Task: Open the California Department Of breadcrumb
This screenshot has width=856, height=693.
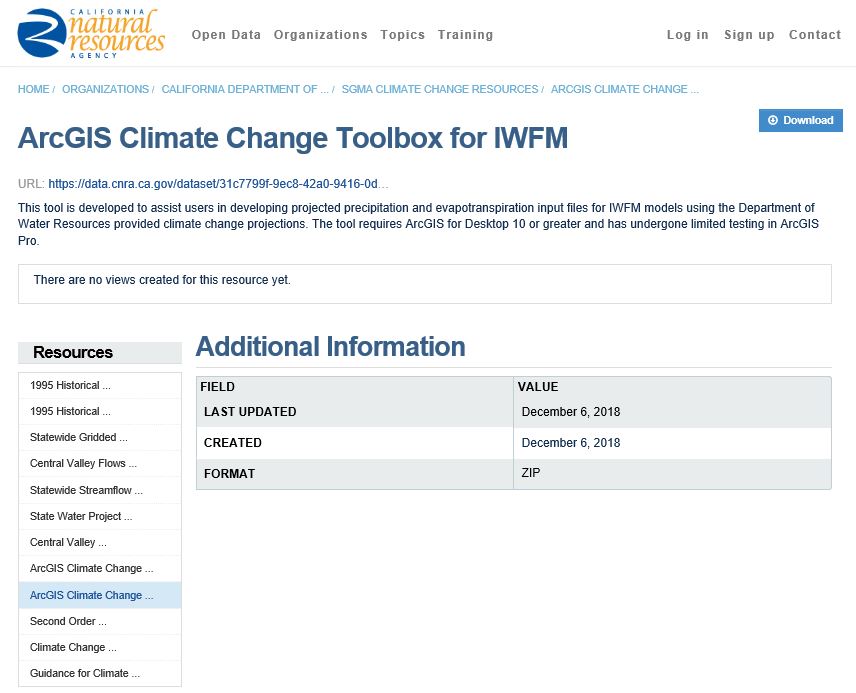Action: [245, 89]
